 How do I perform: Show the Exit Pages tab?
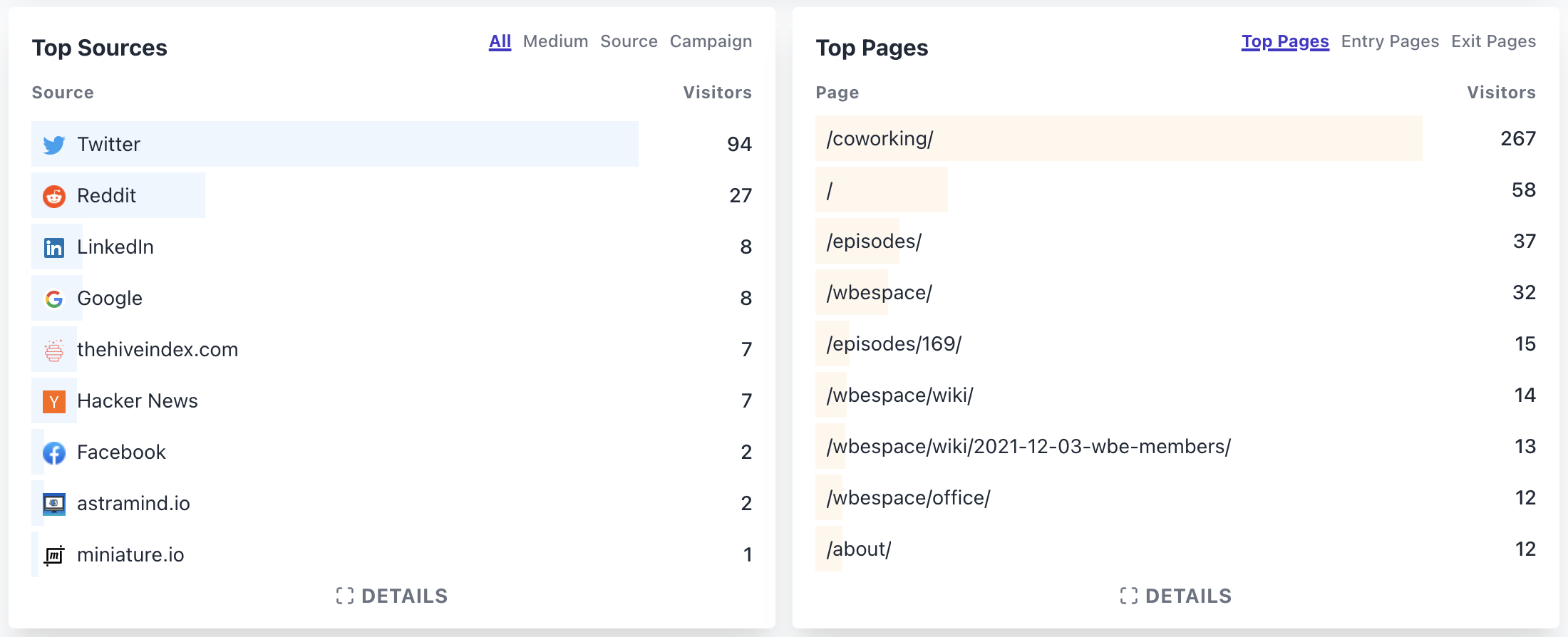1493,41
